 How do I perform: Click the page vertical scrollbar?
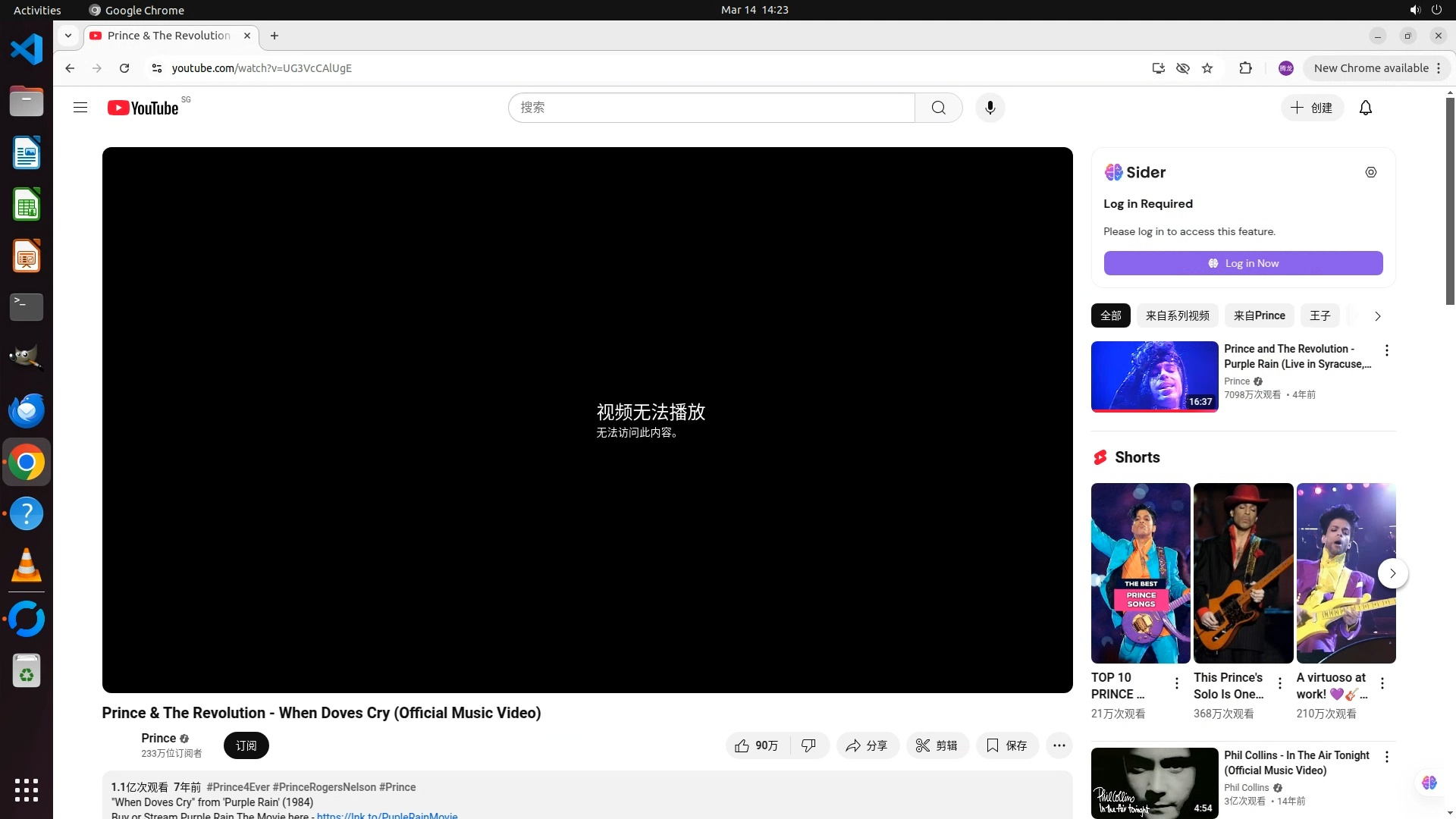coord(1449,201)
